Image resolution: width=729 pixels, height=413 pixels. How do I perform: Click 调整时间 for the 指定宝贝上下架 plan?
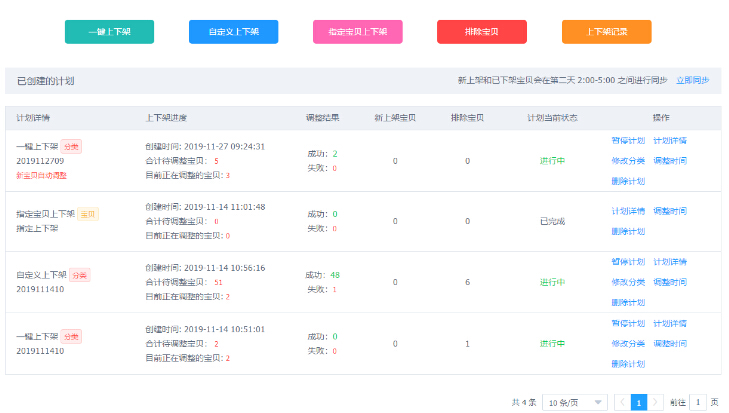pos(669,211)
